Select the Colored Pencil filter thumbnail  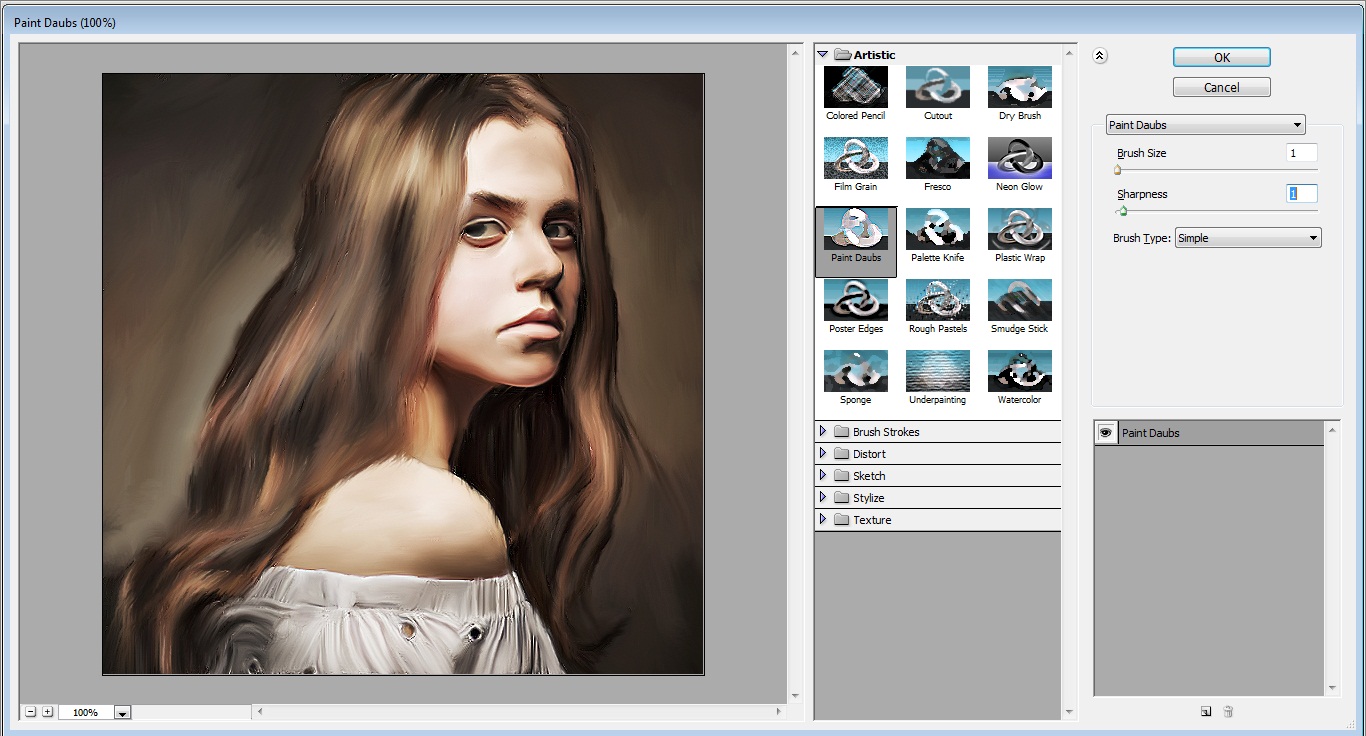pos(855,88)
